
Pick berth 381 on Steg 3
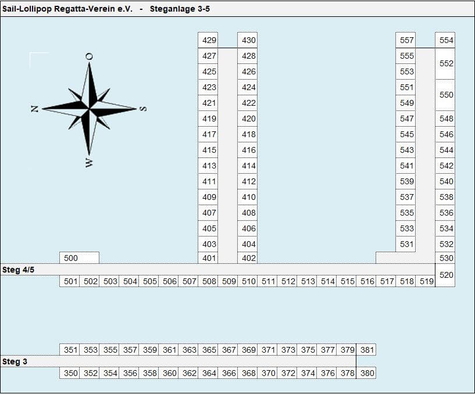point(366,350)
